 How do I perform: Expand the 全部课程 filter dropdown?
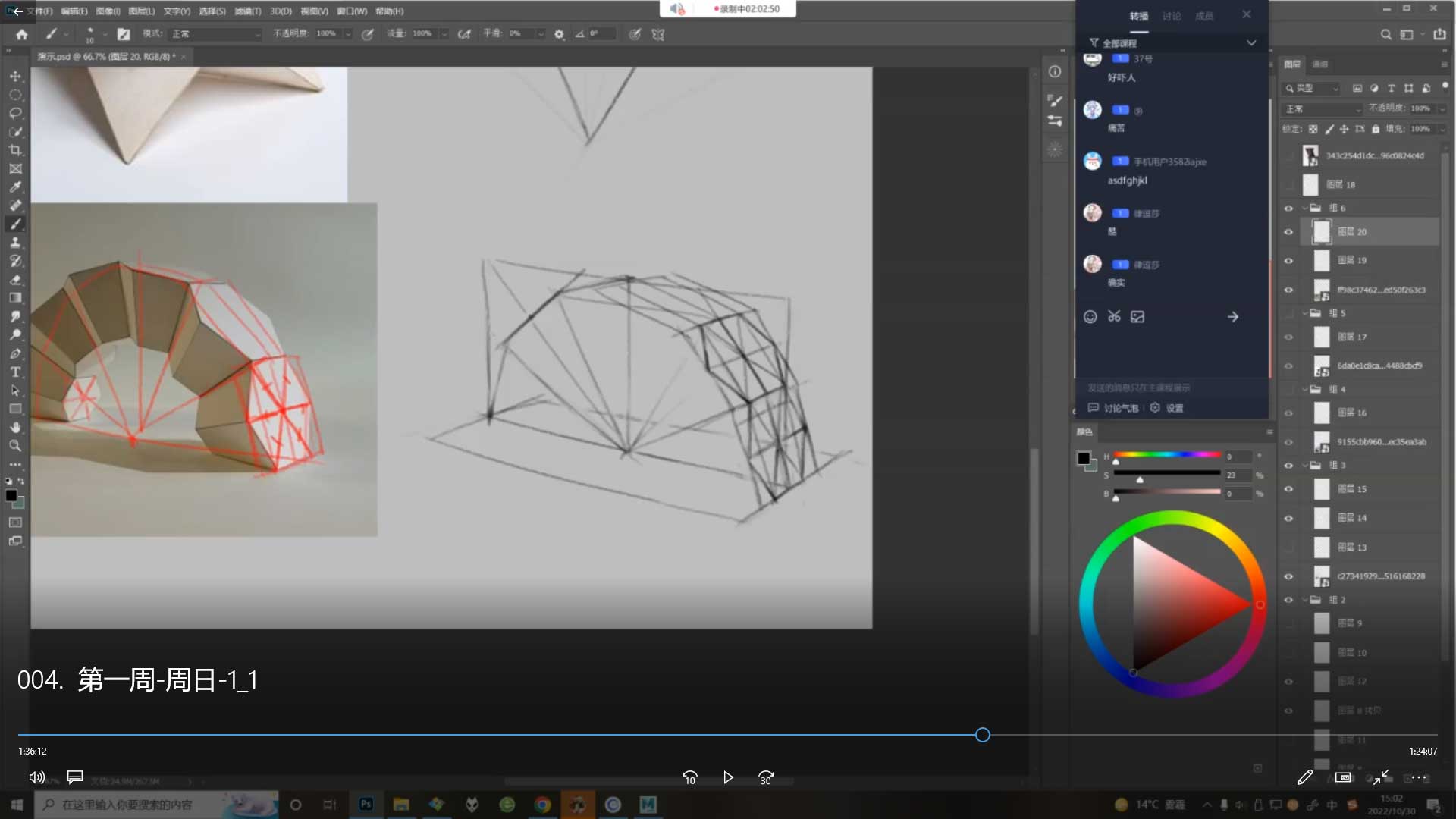[1250, 43]
